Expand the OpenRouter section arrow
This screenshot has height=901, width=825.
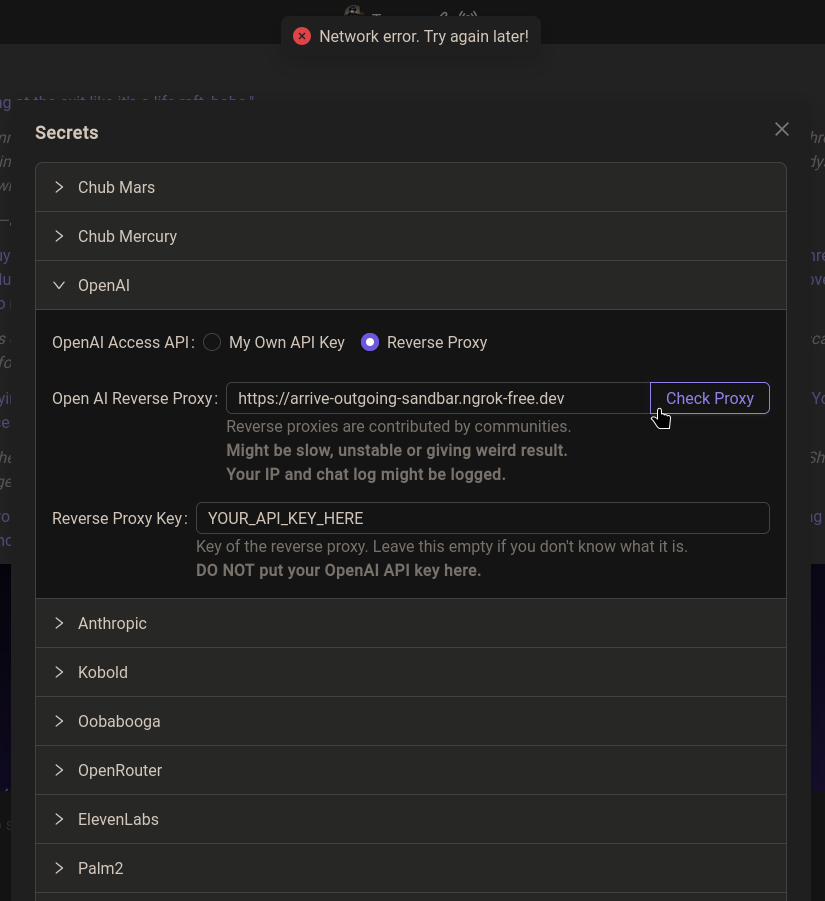click(x=59, y=770)
